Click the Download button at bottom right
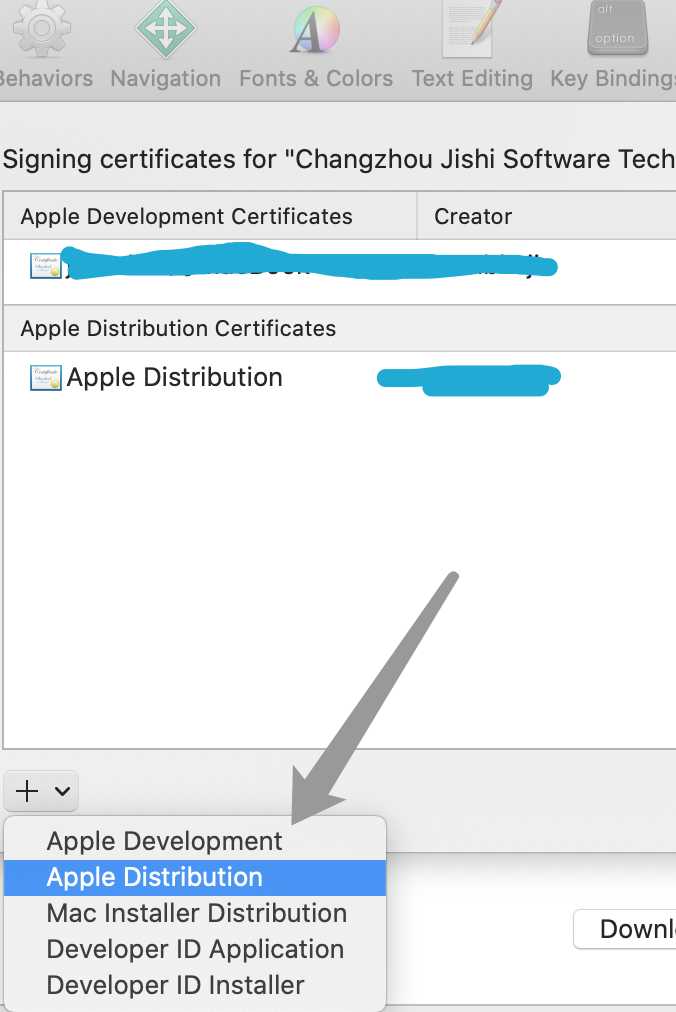 625,929
